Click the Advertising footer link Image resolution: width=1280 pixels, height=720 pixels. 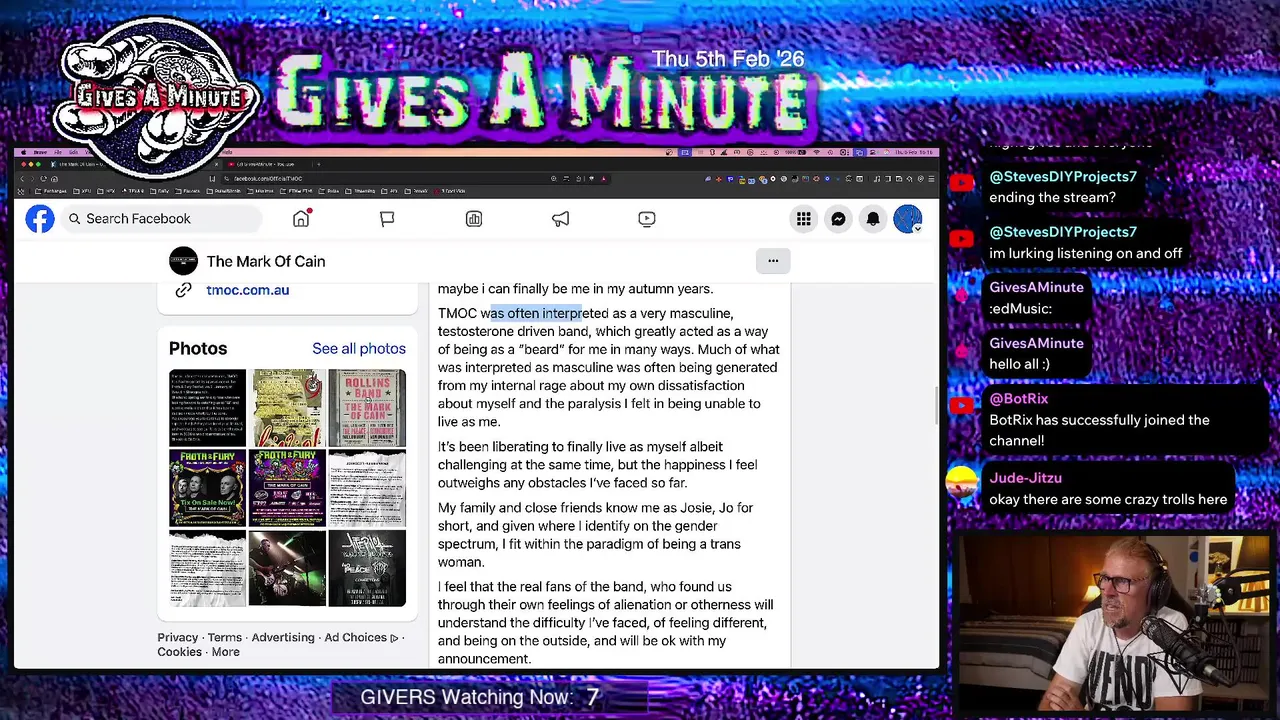click(x=283, y=638)
